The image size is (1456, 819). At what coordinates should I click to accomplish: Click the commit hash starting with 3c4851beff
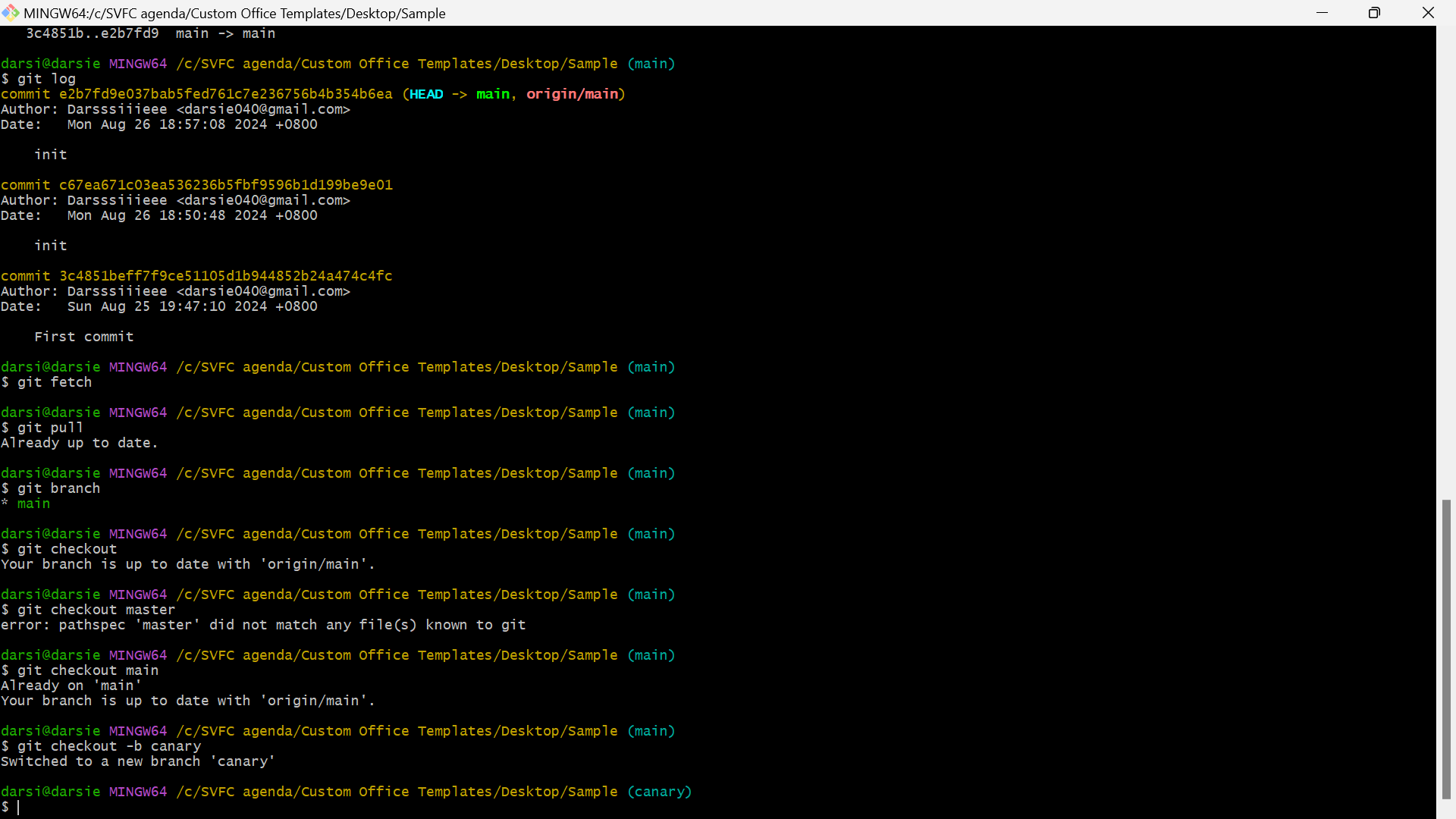pyautogui.click(x=226, y=276)
